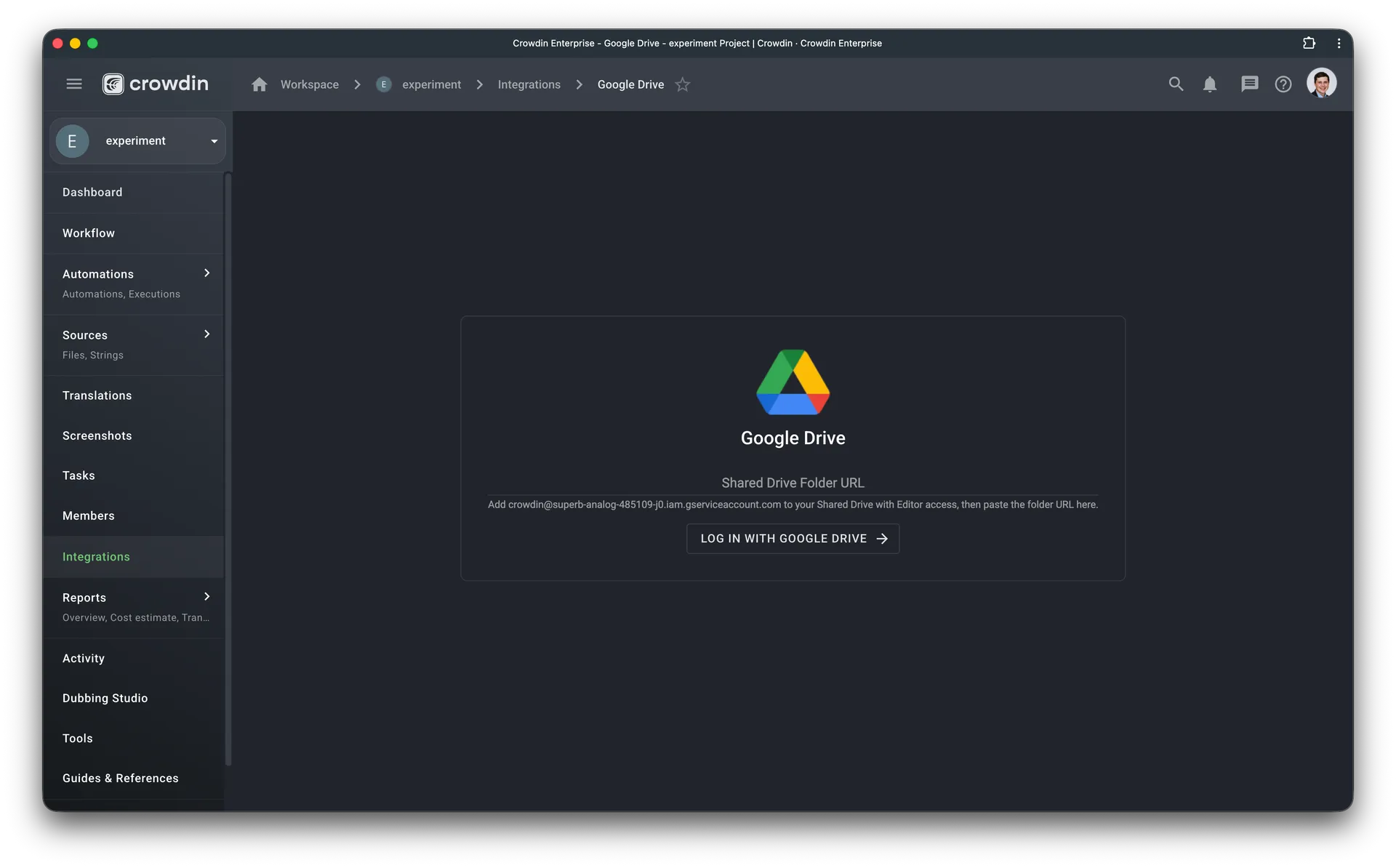Viewport: 1396px width, 868px height.
Task: Click LOG IN WITH GOOGLE DRIVE
Action: point(793,538)
